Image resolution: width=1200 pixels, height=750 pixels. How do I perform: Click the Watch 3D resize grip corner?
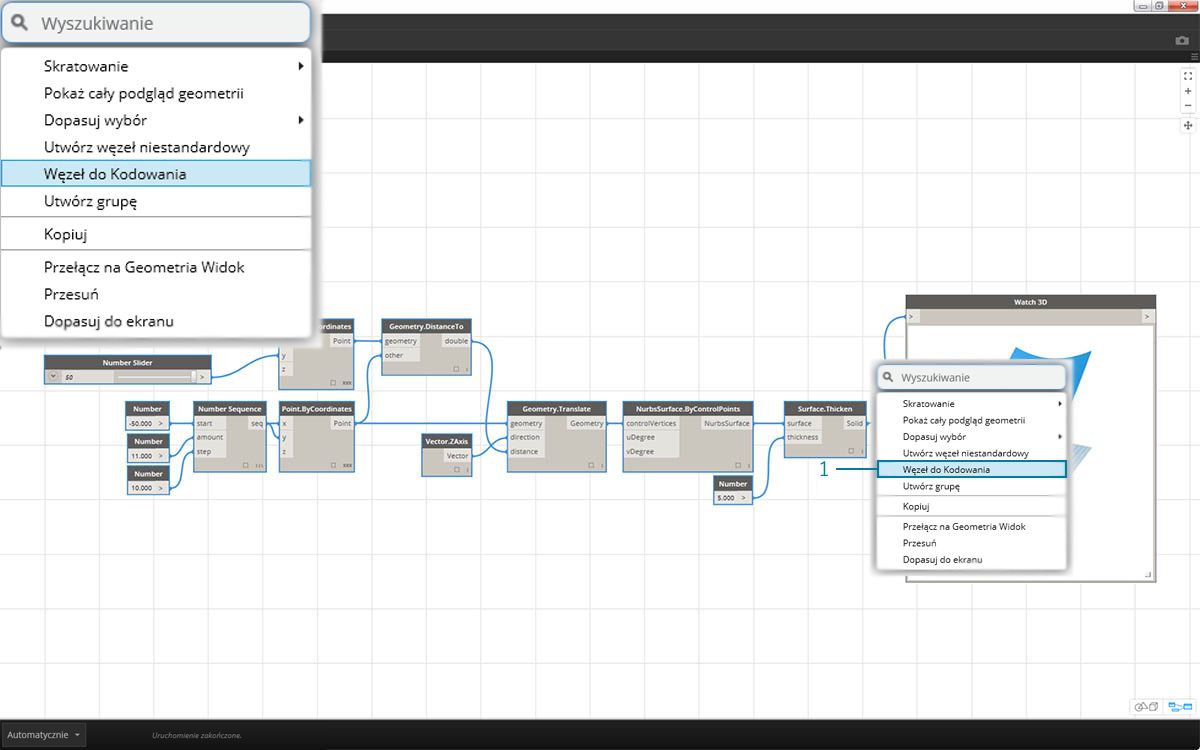(x=1148, y=574)
